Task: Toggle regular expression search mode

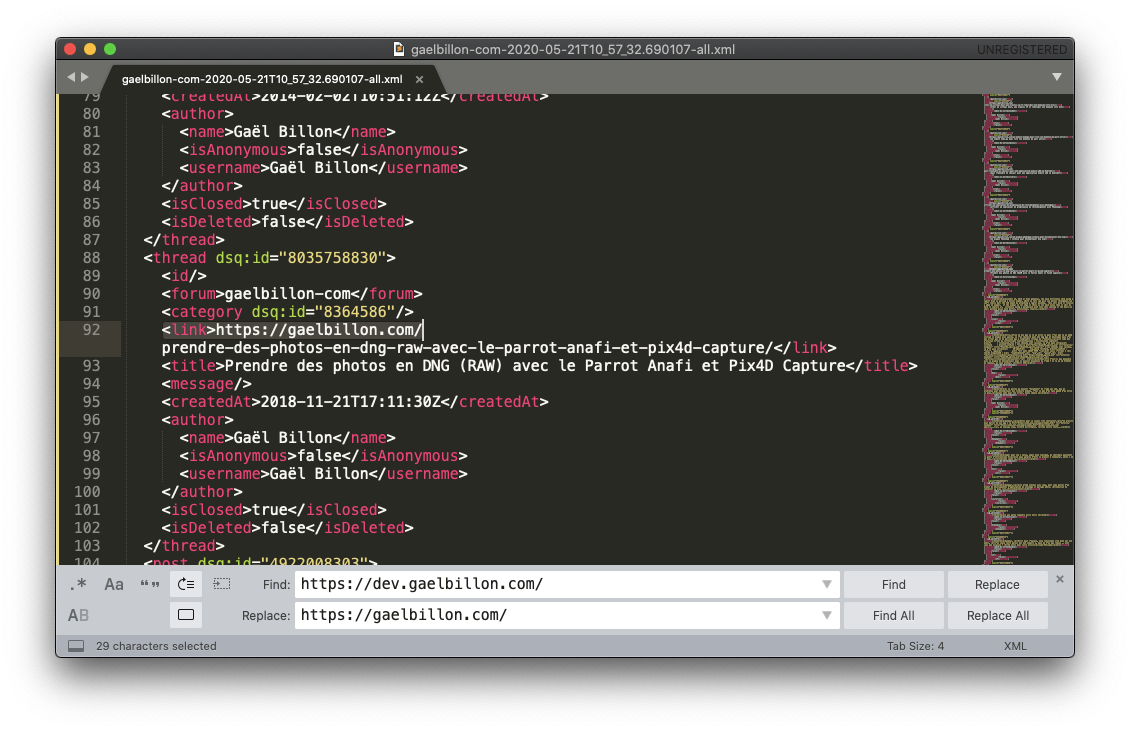Action: [79, 584]
